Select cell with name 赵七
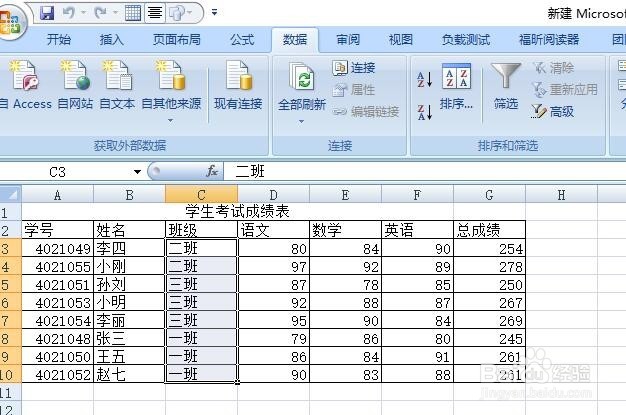 point(129,375)
